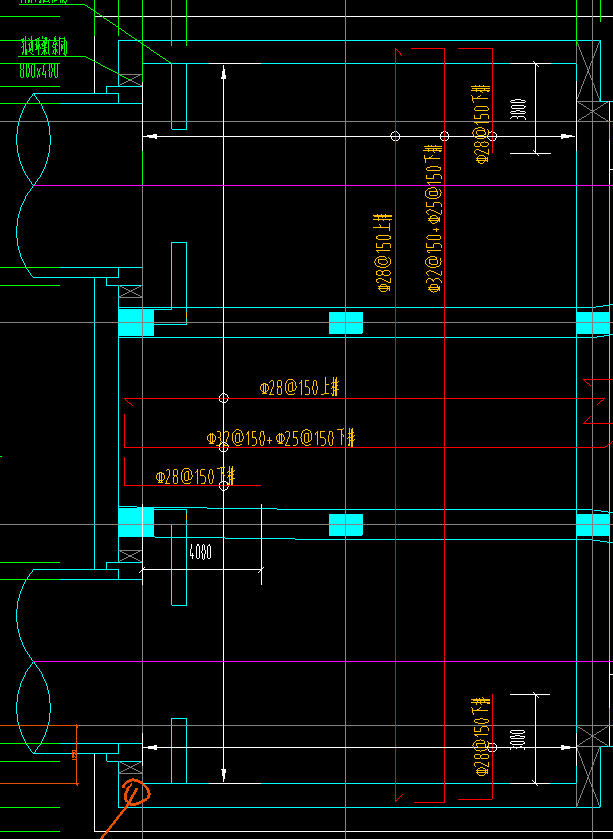Select the orange hand-drawn circled mark at the bottom-left corner

(x=136, y=793)
